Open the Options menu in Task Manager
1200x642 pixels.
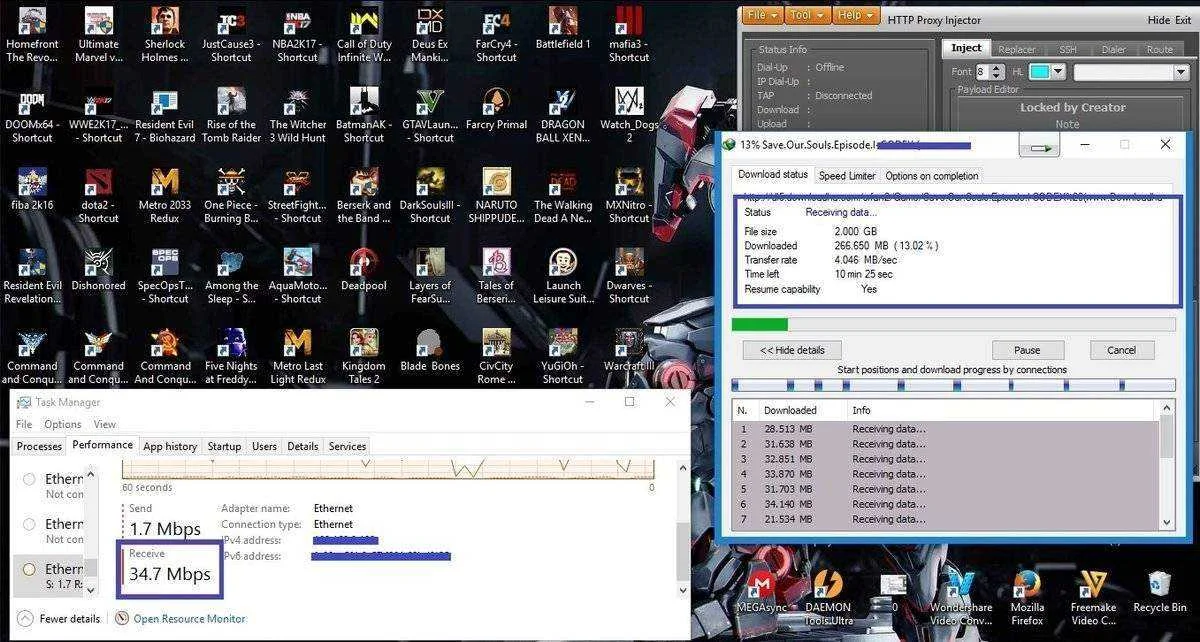[63, 424]
